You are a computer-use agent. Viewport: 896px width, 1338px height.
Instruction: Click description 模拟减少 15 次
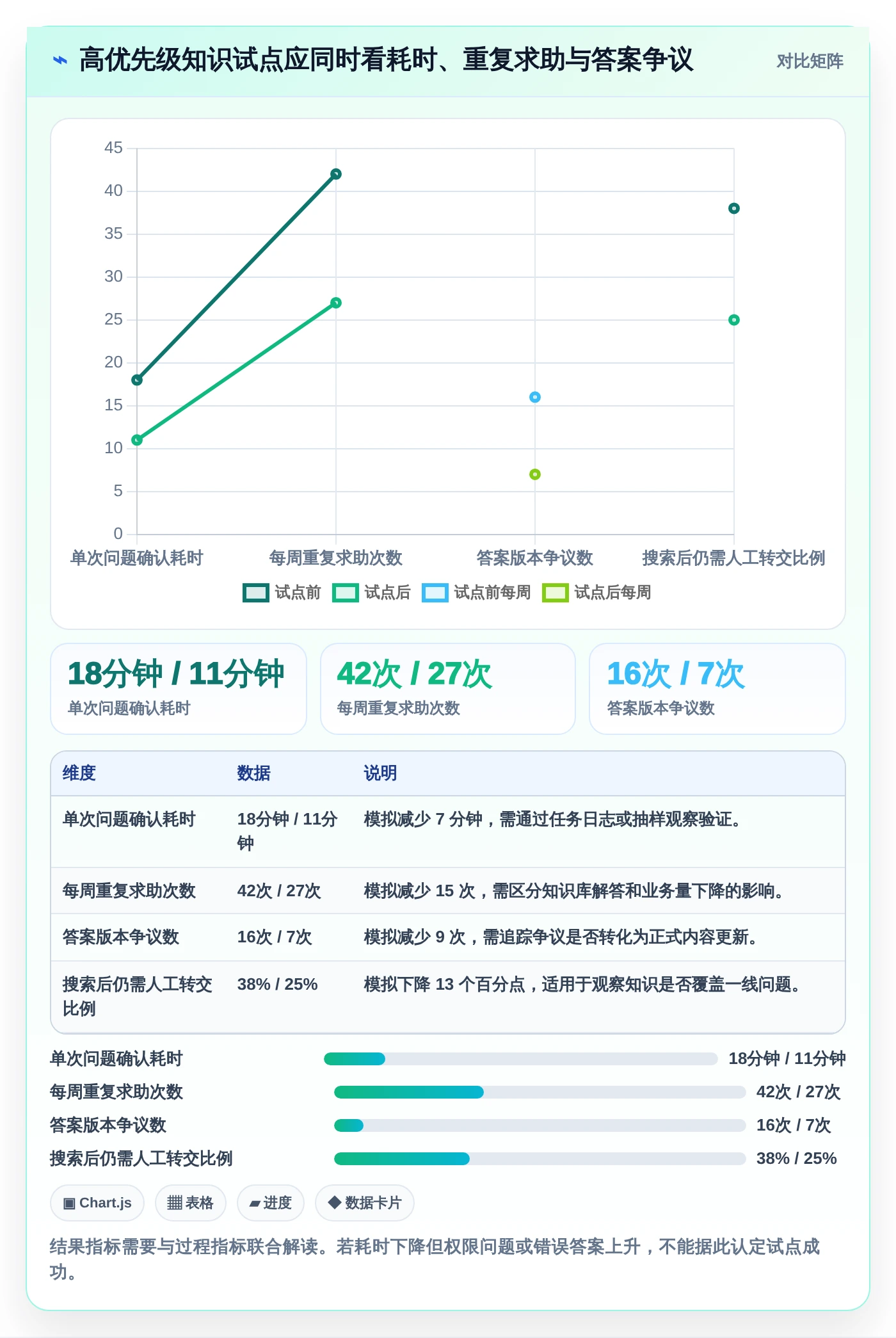(x=576, y=891)
